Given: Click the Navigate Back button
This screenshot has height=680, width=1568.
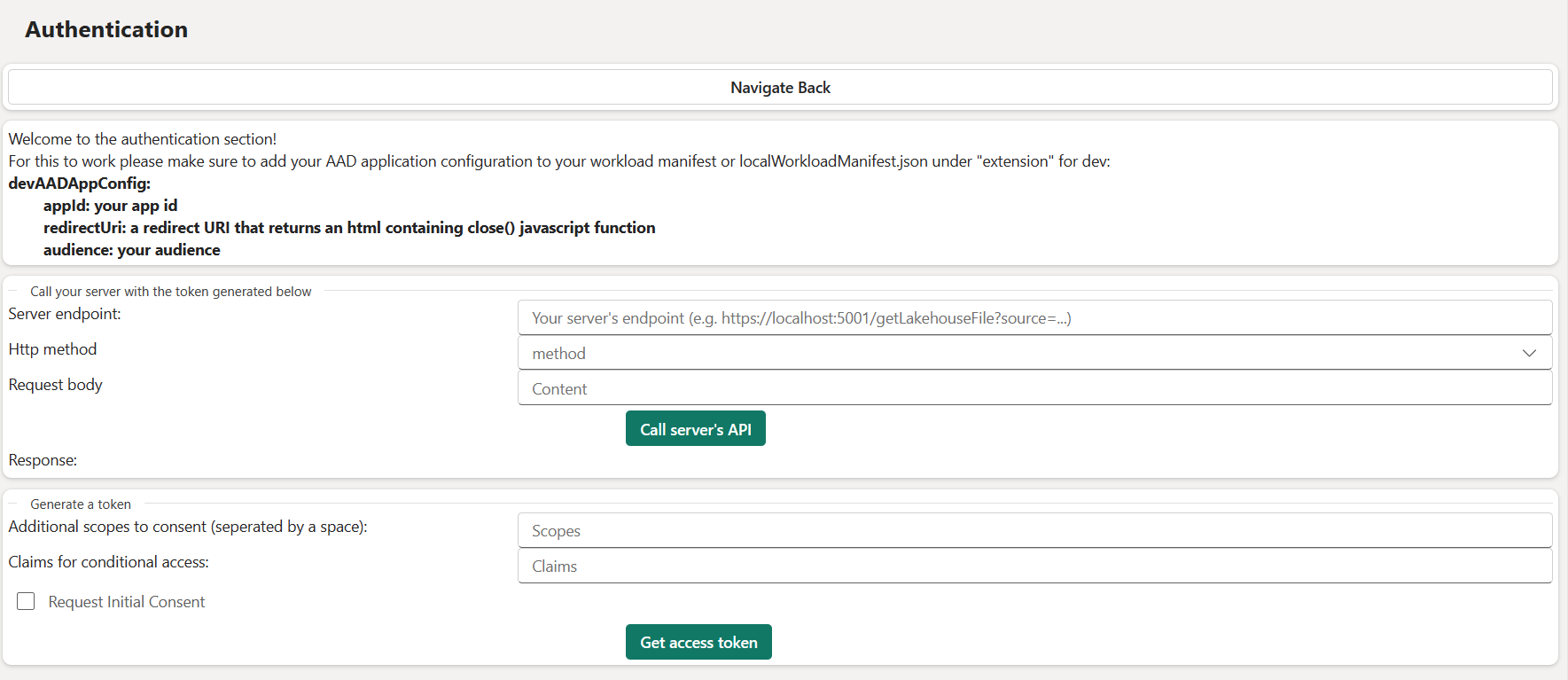Looking at the screenshot, I should click(x=780, y=88).
